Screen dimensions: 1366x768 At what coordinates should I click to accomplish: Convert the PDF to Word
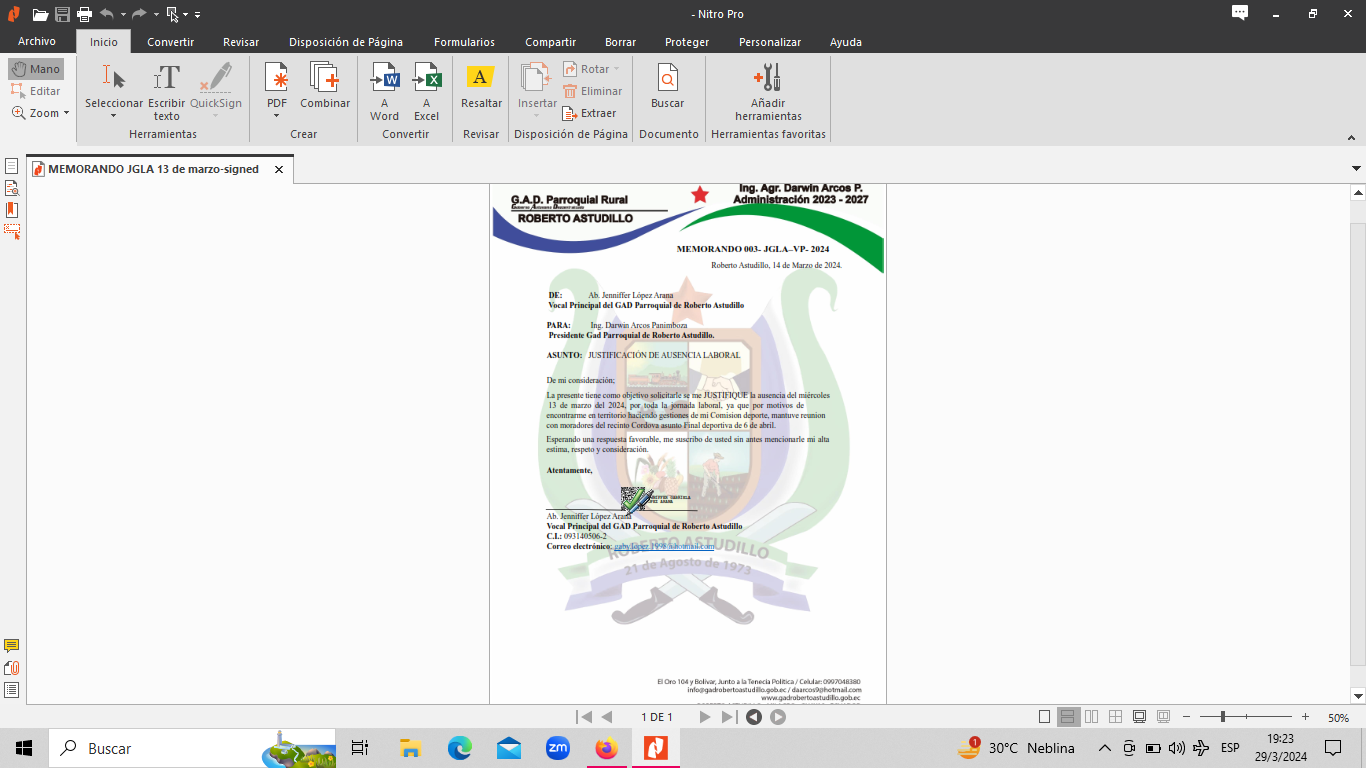[384, 91]
